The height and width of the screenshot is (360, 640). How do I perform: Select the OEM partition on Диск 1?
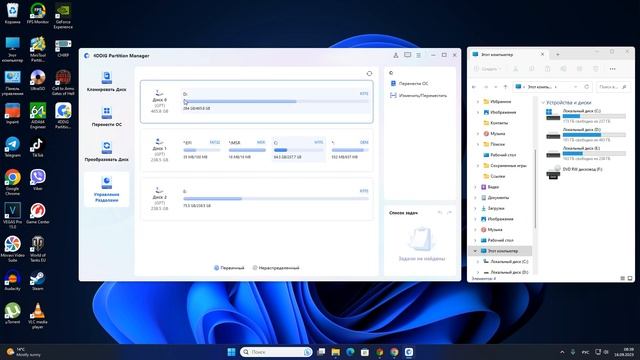(349, 150)
